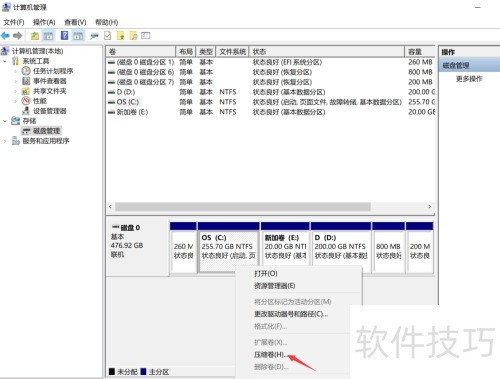Choose 更改驱动器号和路径(C)... in context menu
This screenshot has width=500, height=379.
pos(291,314)
